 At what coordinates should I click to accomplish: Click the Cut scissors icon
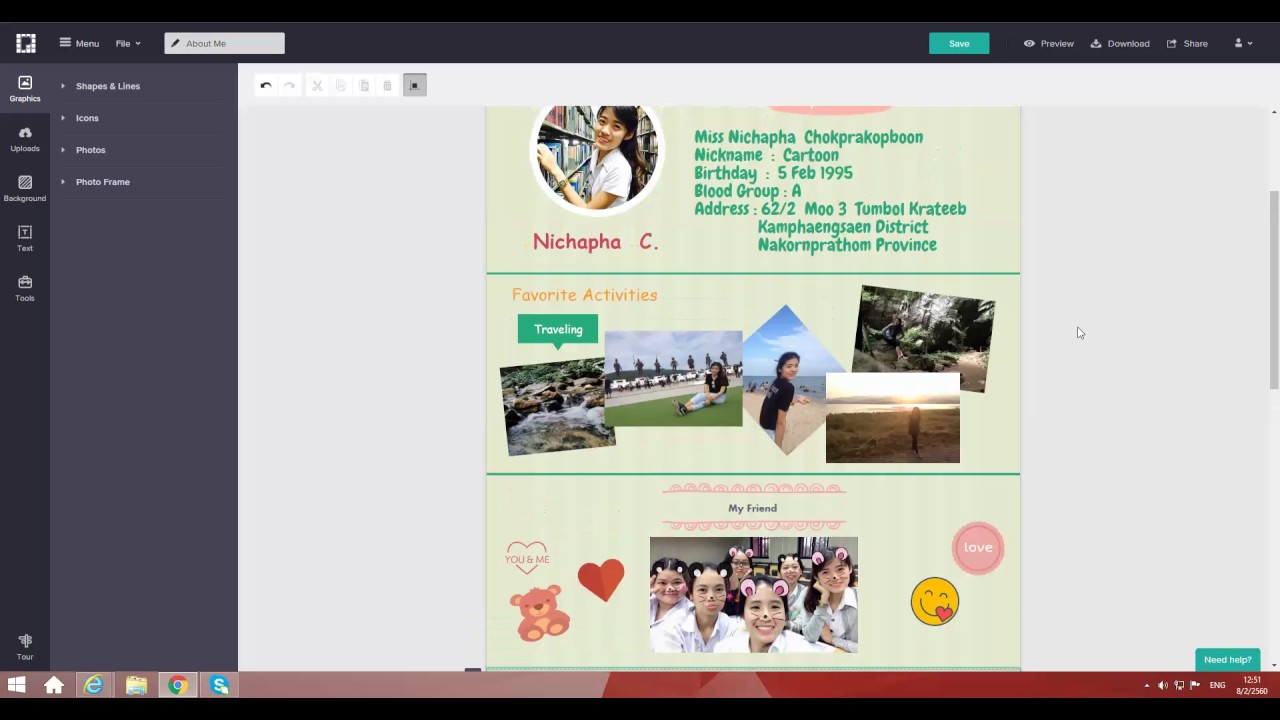click(317, 86)
